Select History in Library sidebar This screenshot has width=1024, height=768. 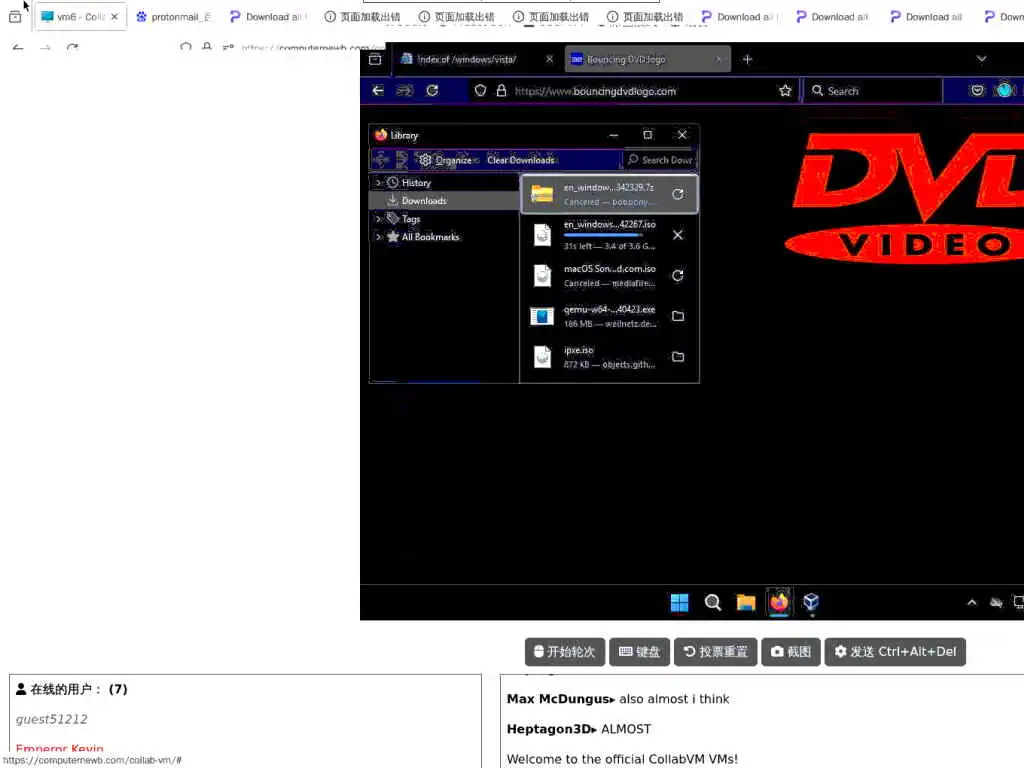(445, 183)
